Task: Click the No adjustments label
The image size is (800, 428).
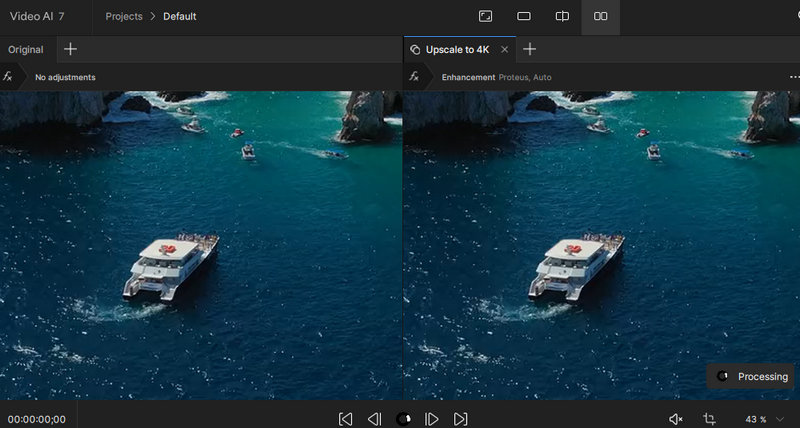Action: point(65,78)
